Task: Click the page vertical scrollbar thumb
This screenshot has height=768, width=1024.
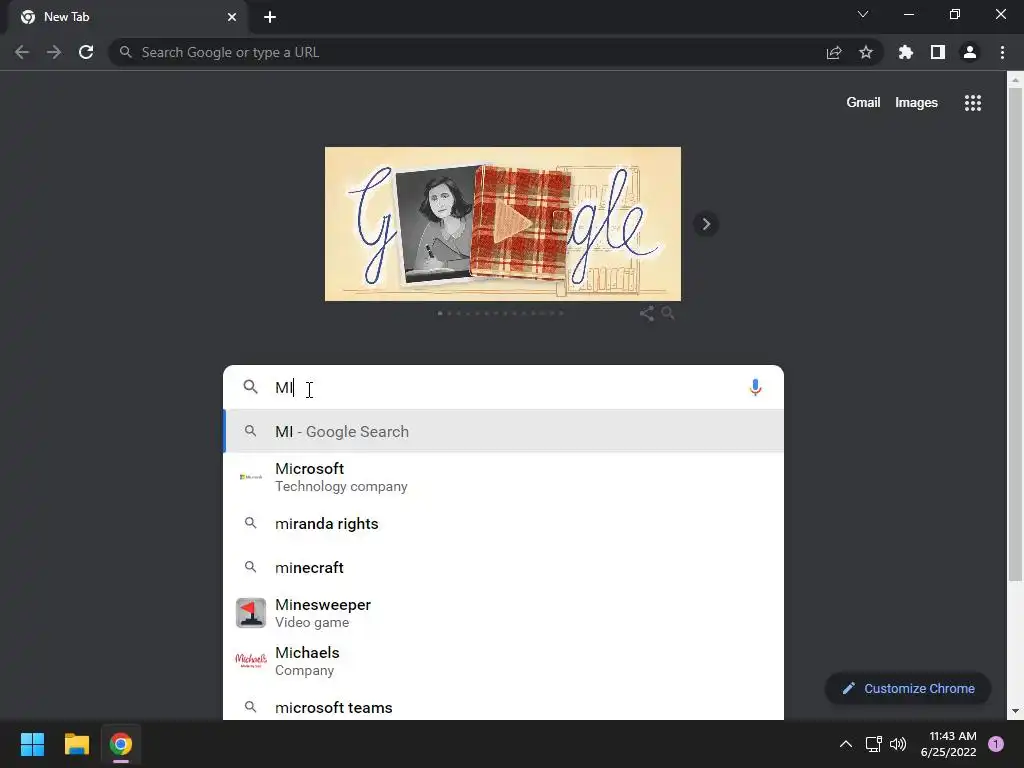Action: [1015, 333]
